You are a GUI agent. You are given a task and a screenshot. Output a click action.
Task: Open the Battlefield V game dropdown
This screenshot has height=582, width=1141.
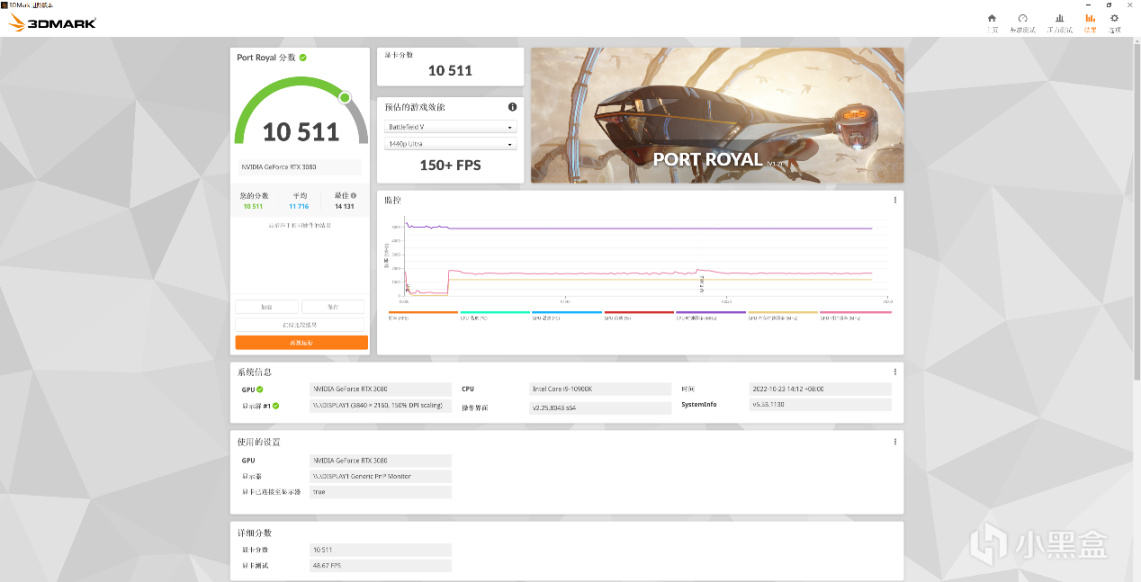click(450, 127)
